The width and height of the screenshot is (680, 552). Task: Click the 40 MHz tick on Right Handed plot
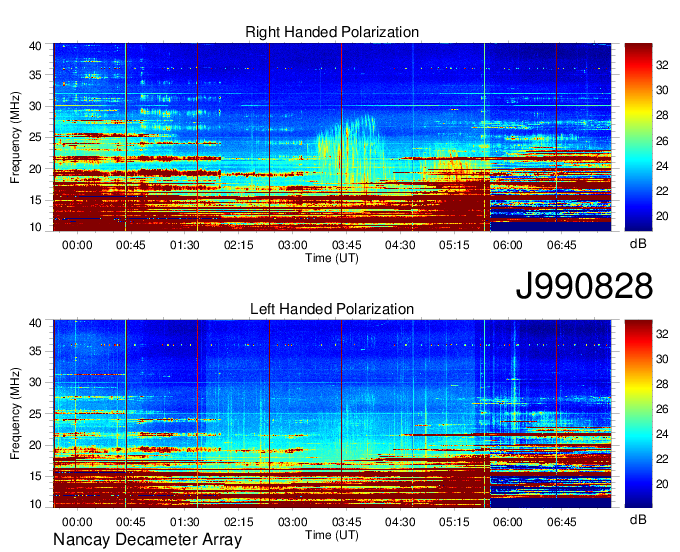(35, 46)
